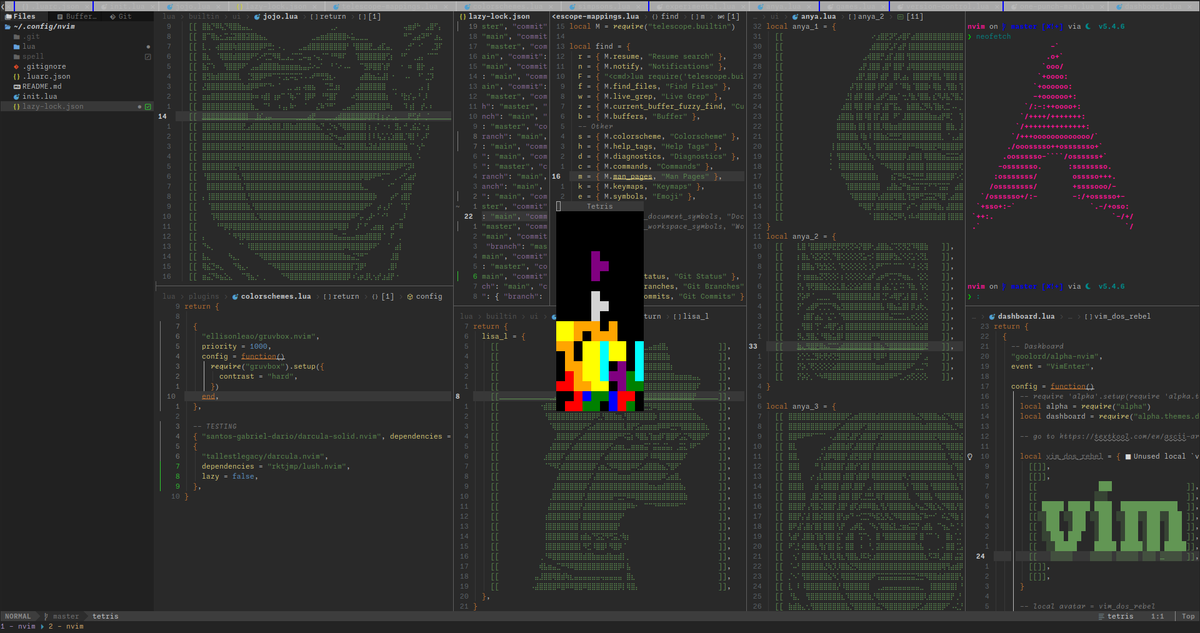
Task: Click the Lua icon beside colorschemes.lua in winbar
Action: pos(235,296)
